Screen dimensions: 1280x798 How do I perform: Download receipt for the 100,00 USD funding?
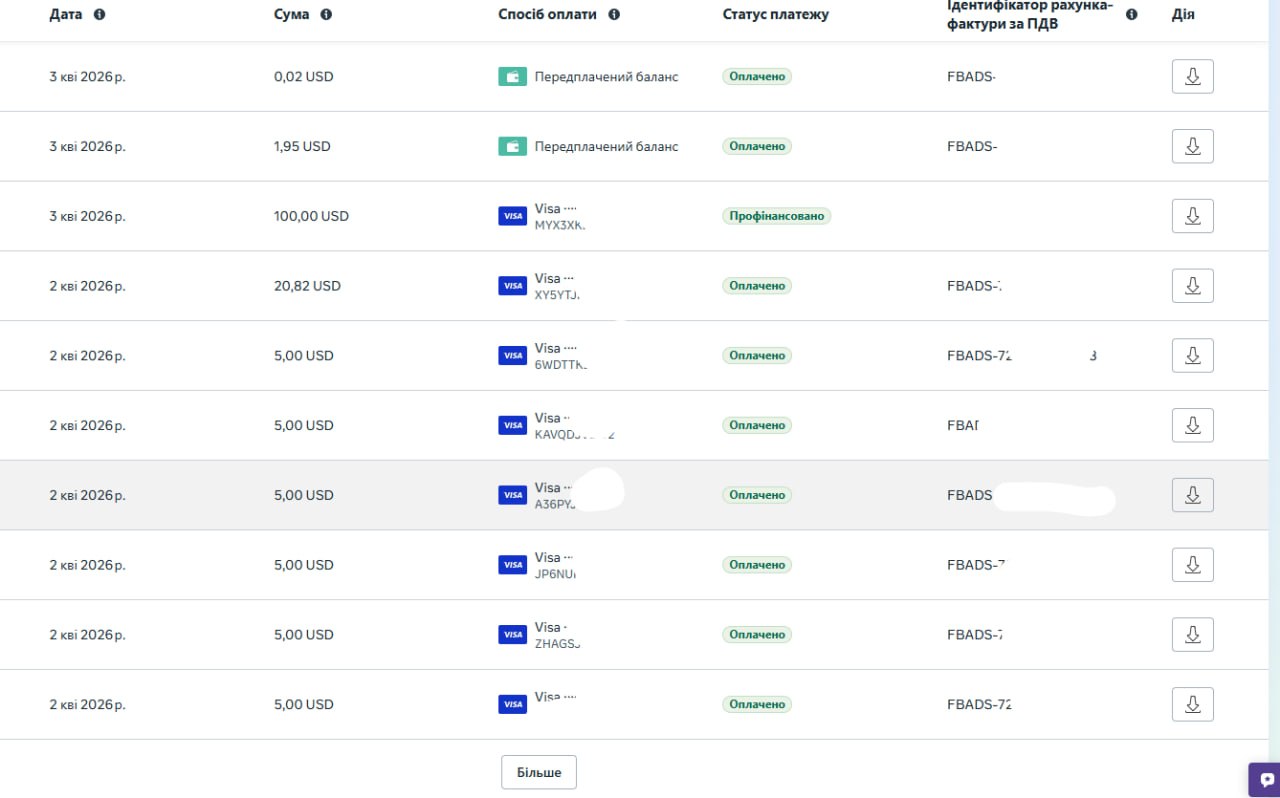[1192, 216]
